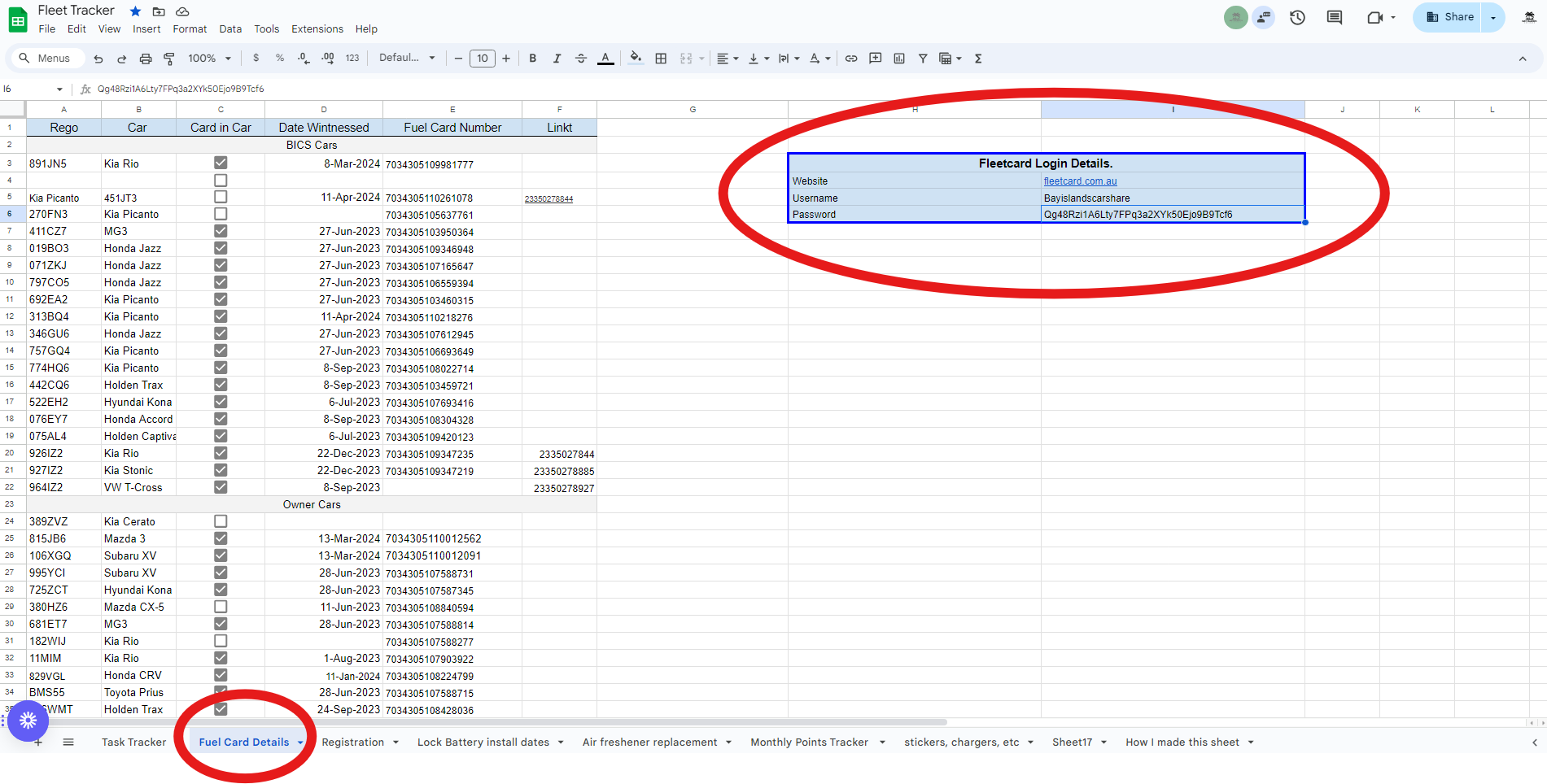Toggle strikethrough formatting
Image resolution: width=1547 pixels, height=784 pixels.
click(581, 59)
